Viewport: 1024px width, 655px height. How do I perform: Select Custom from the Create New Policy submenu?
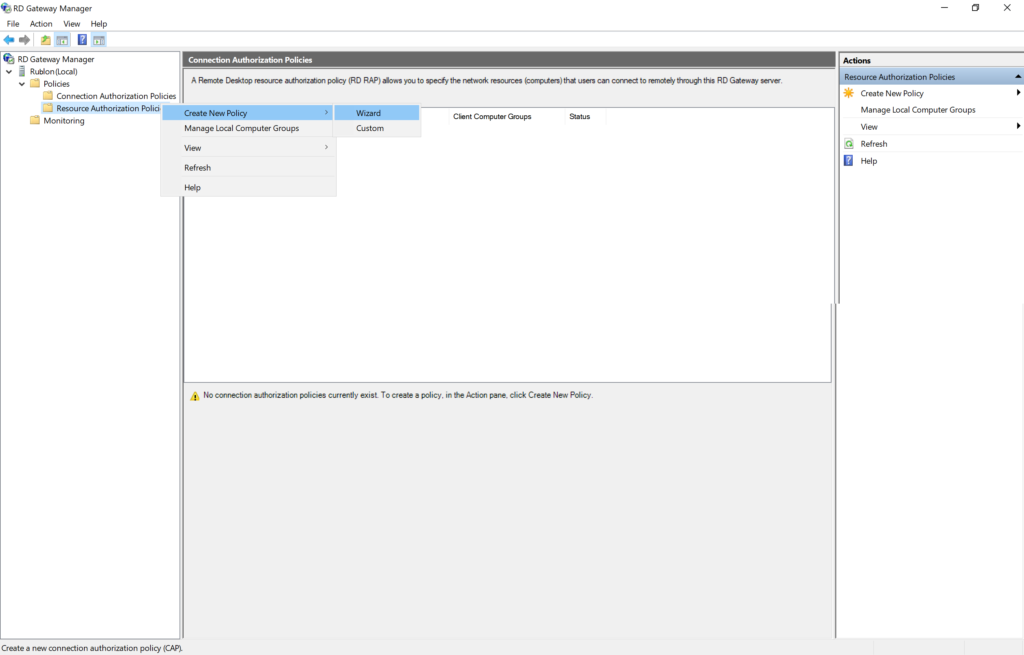368,128
